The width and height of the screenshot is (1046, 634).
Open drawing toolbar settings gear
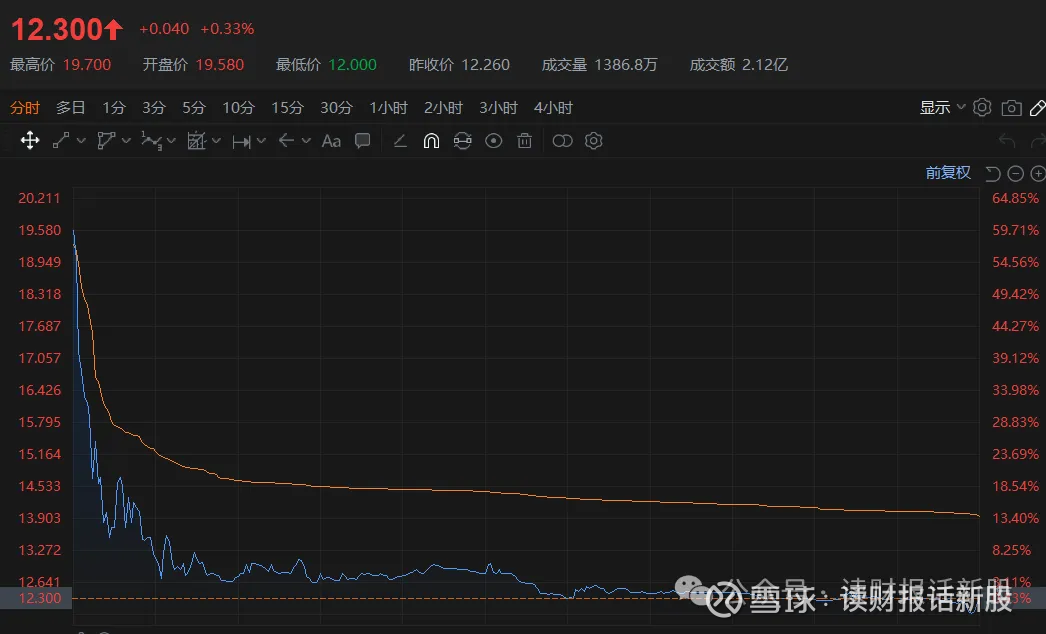click(594, 141)
